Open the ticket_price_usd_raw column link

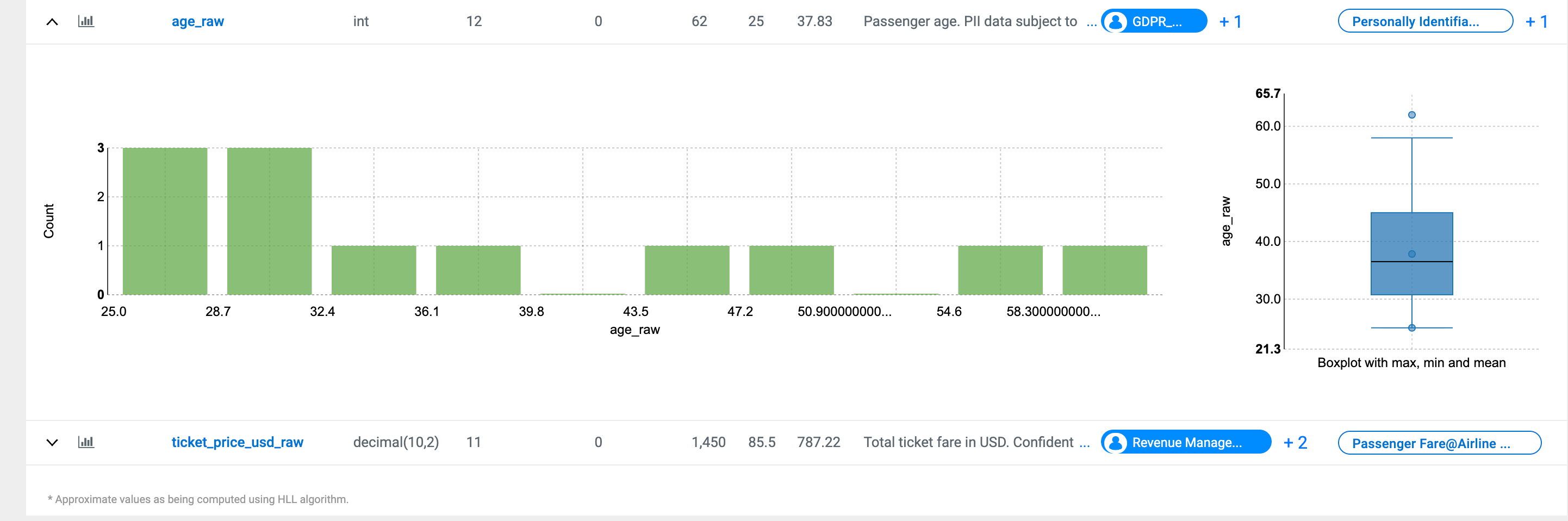point(237,443)
